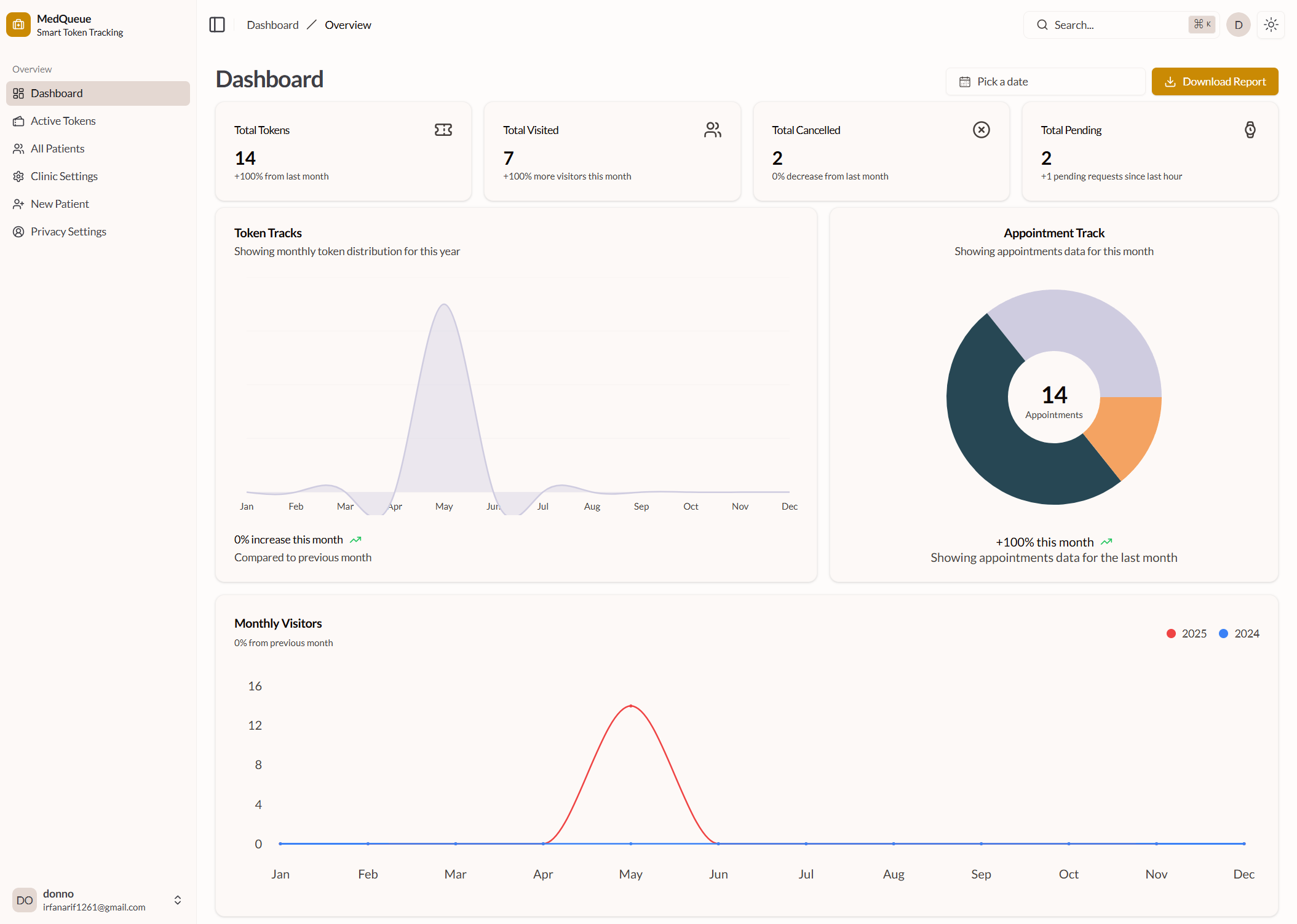Click the Dashboard breadcrumb link

272,25
